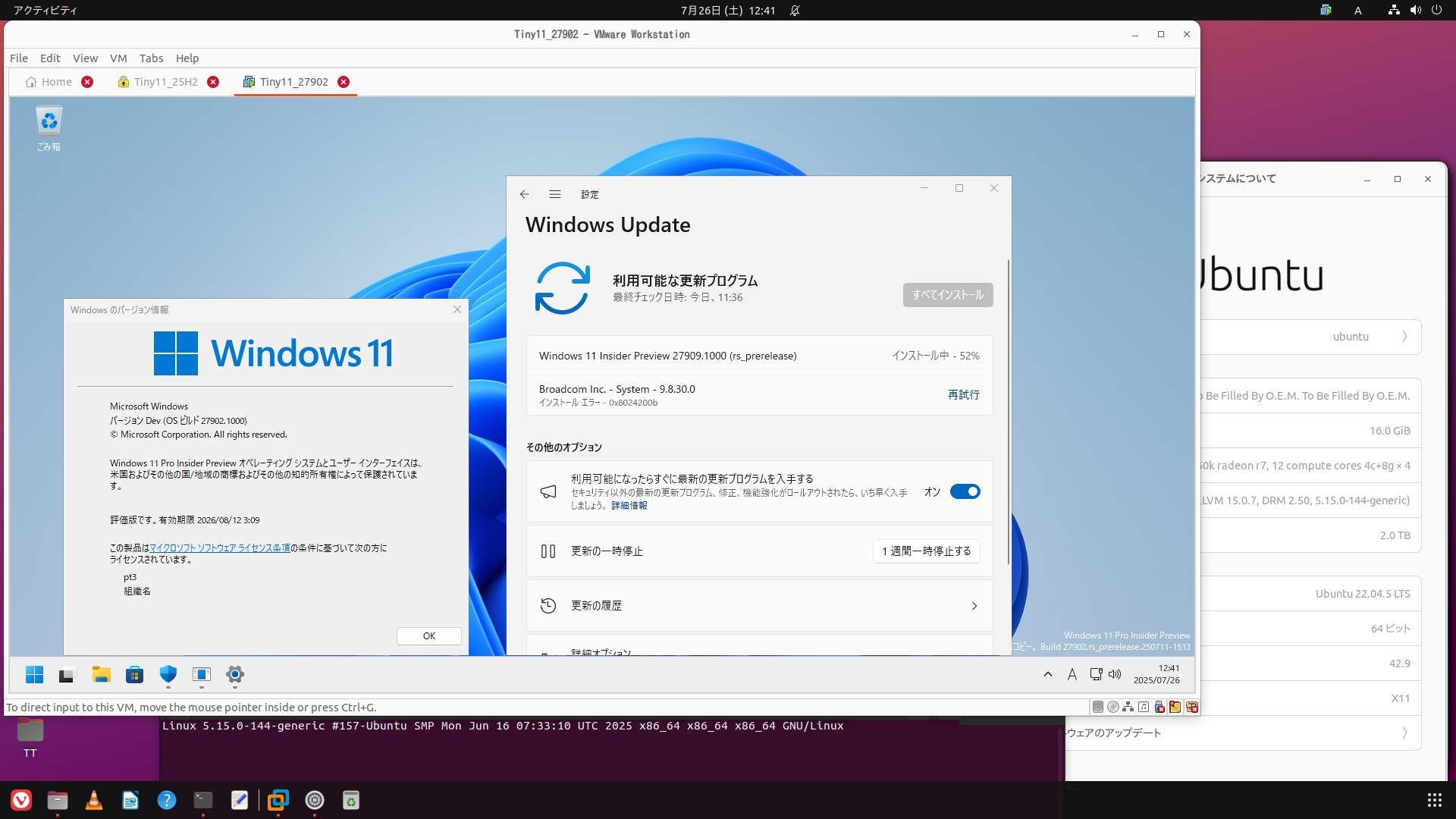The height and width of the screenshot is (819, 1456).
Task: Toggle get latest updates switch off
Action: 965,491
